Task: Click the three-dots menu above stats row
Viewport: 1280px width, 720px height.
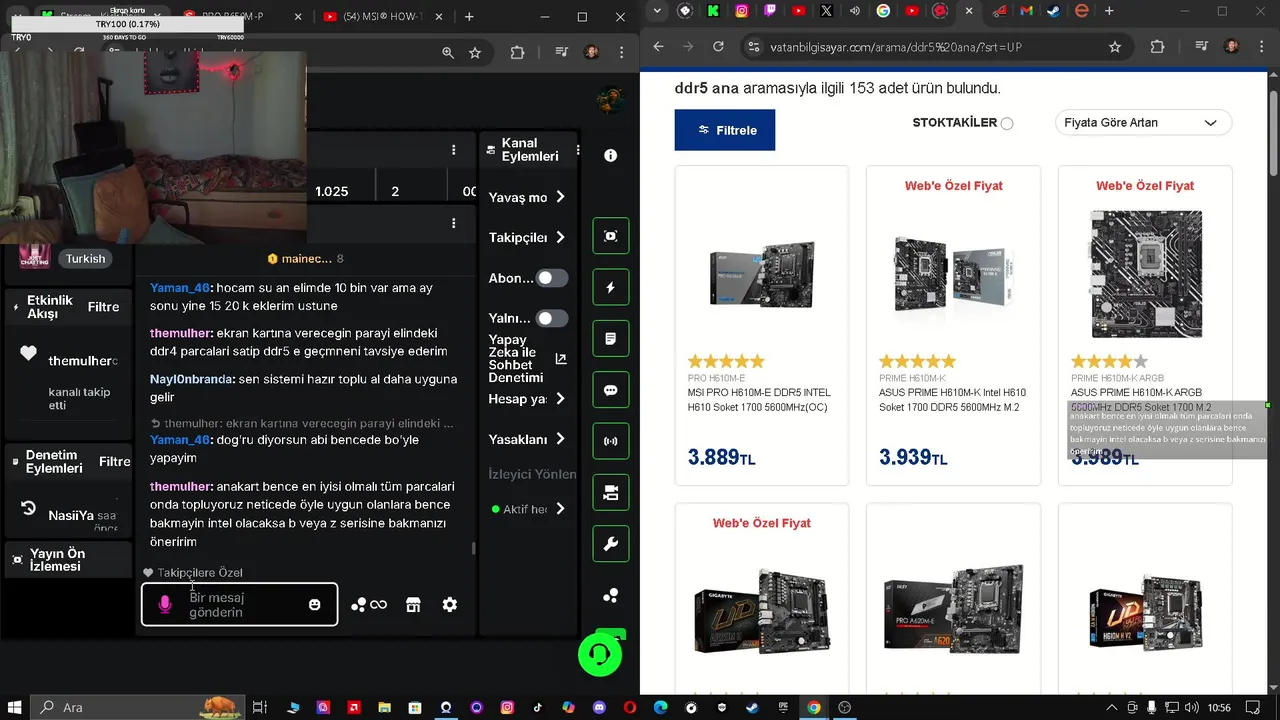Action: [454, 150]
